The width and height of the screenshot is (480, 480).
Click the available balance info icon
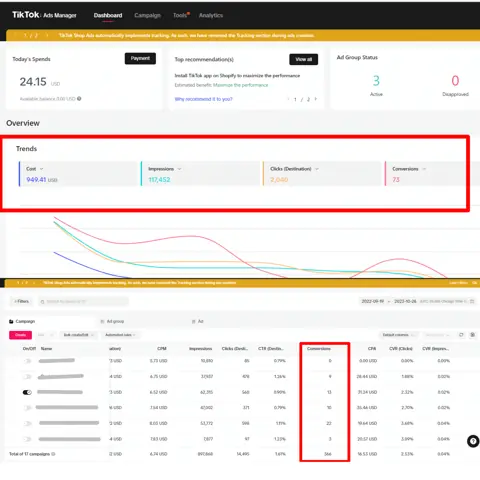(79, 99)
